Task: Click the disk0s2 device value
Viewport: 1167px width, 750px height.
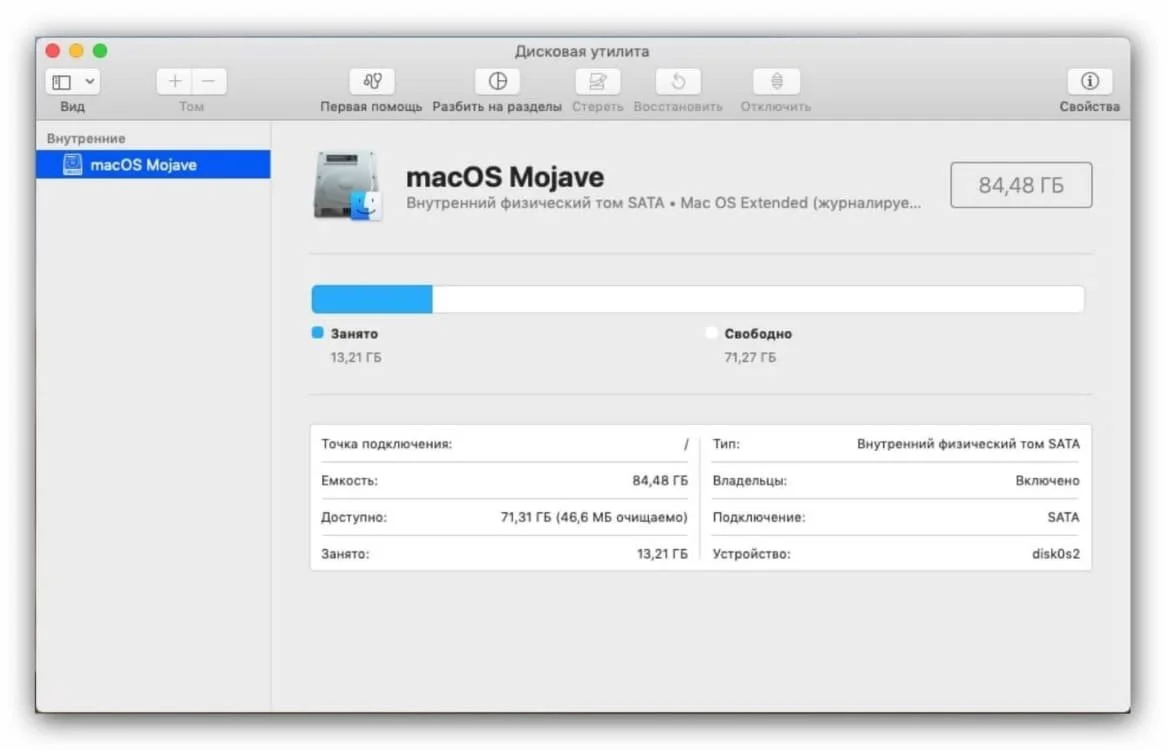Action: coord(1055,554)
